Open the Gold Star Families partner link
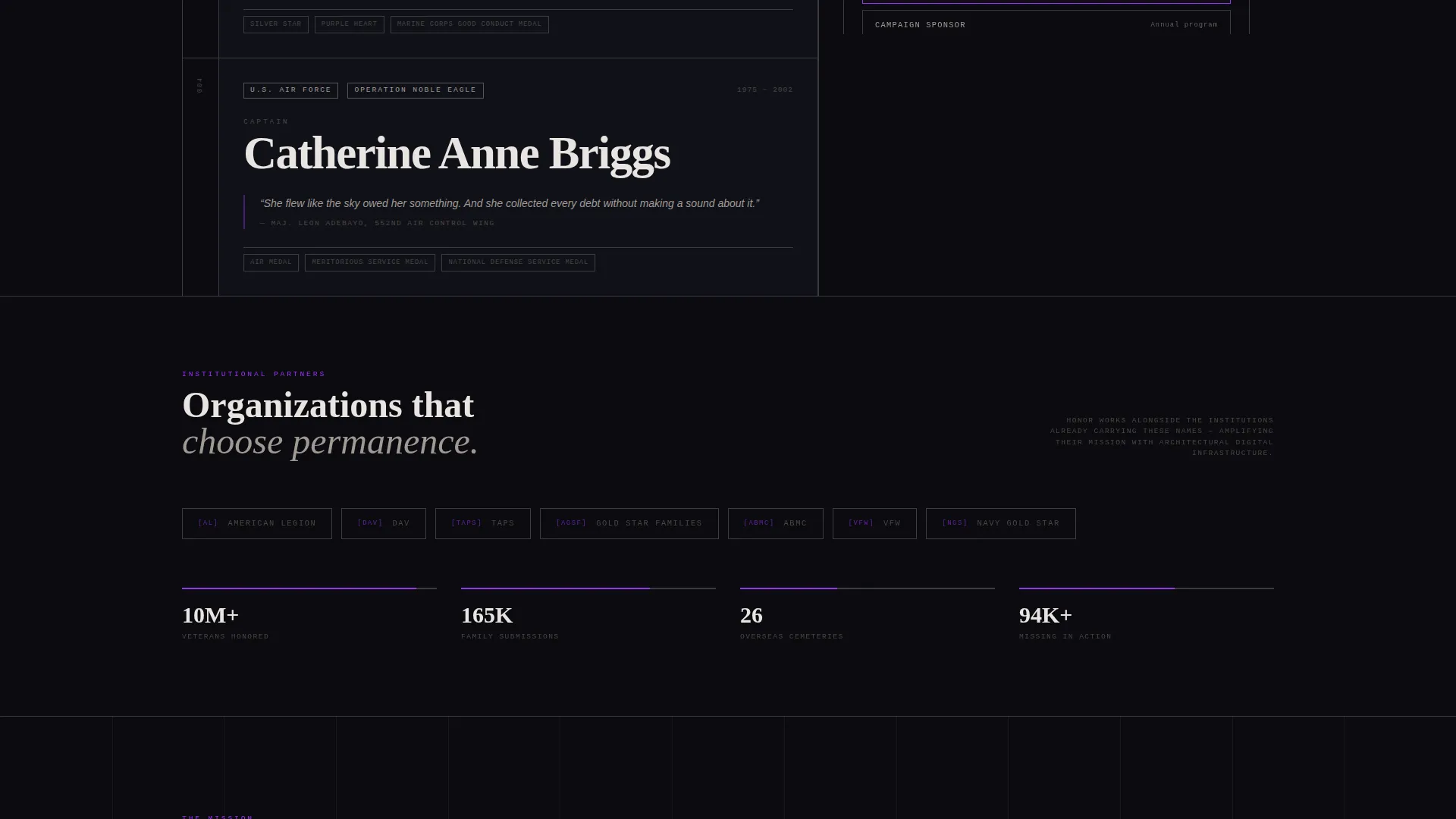This screenshot has height=819, width=1456. (x=629, y=523)
